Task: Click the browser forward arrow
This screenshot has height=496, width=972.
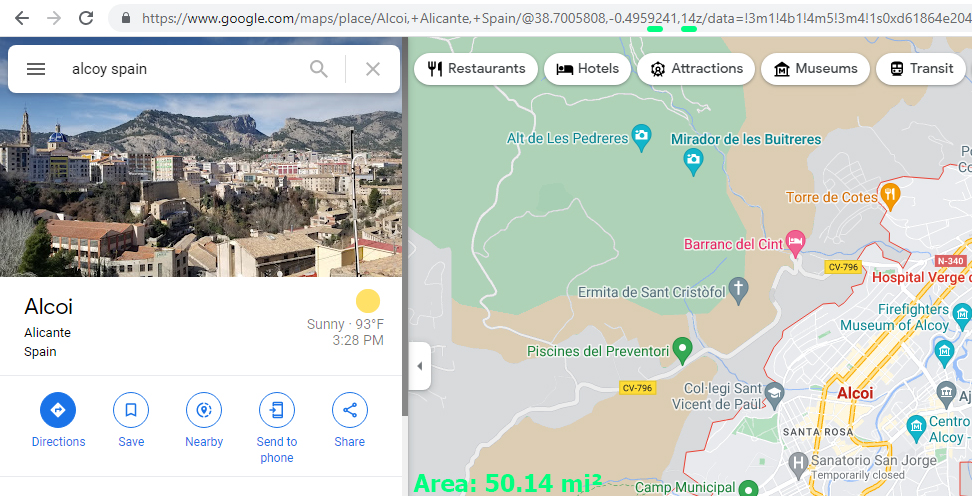Action: point(54,18)
